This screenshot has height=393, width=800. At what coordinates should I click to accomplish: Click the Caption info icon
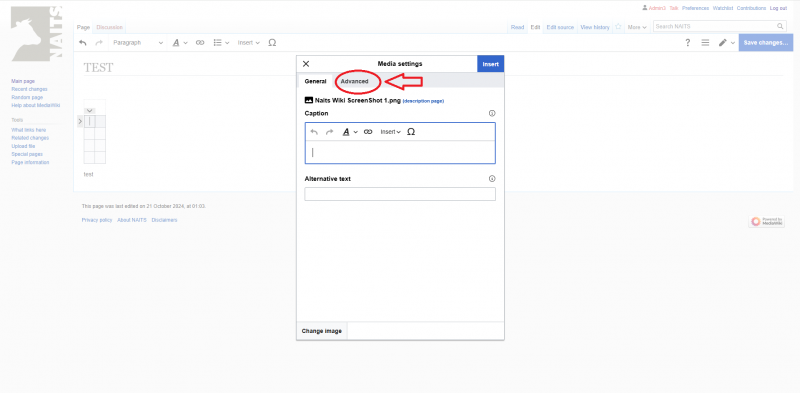tap(492, 113)
